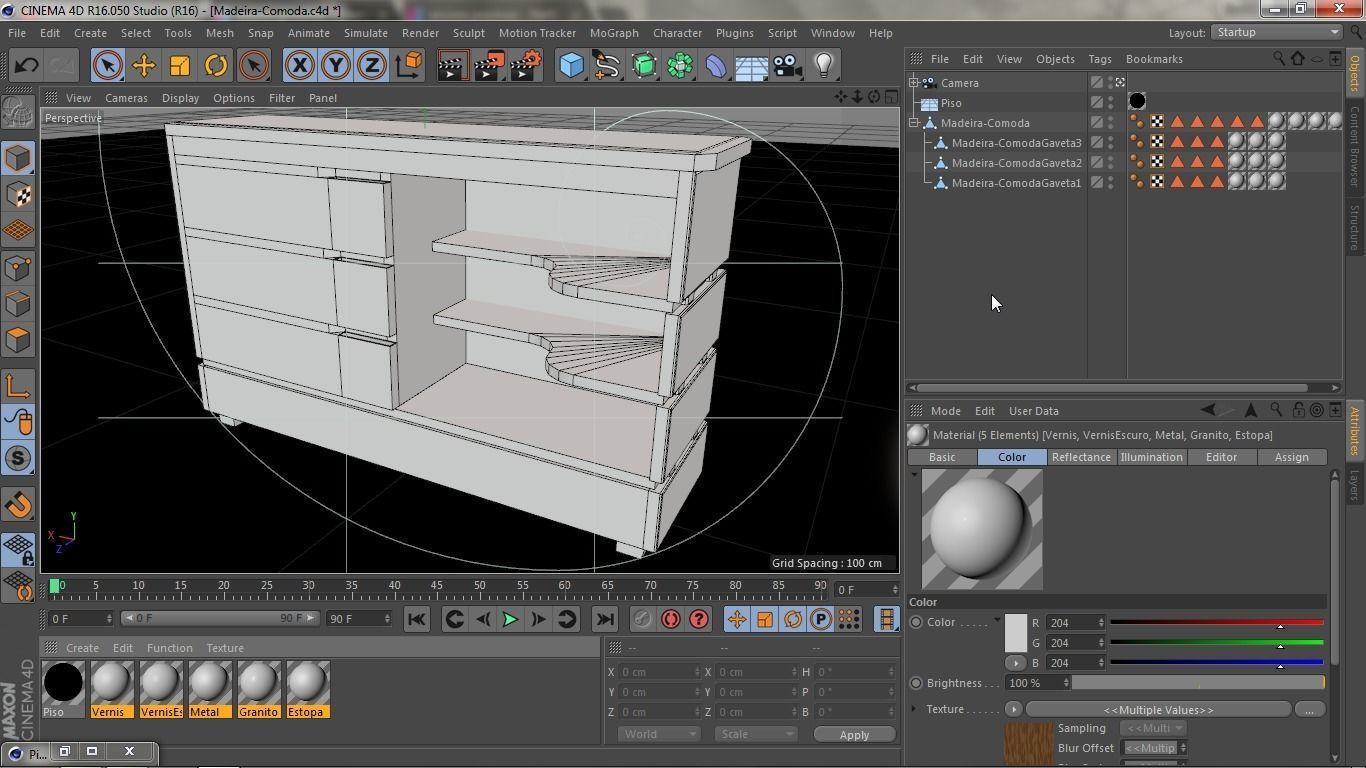Click the coordinate system icon
Image resolution: width=1366 pixels, height=768 pixels.
pyautogui.click(x=408, y=66)
